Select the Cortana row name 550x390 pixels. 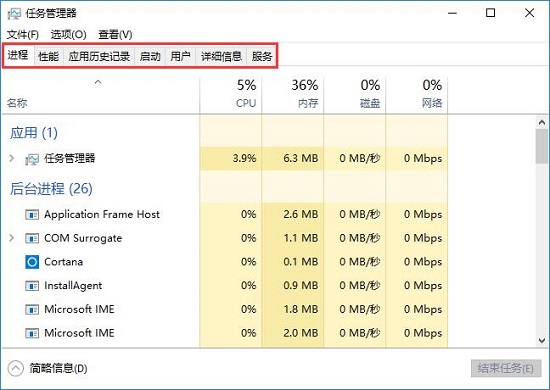tap(63, 262)
